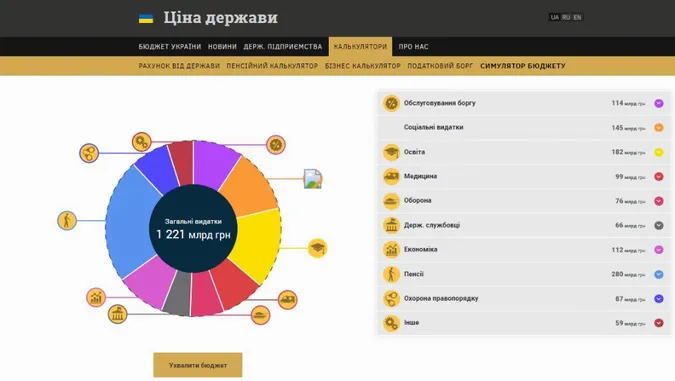Open Бізнес калькулятор

pos(362,66)
